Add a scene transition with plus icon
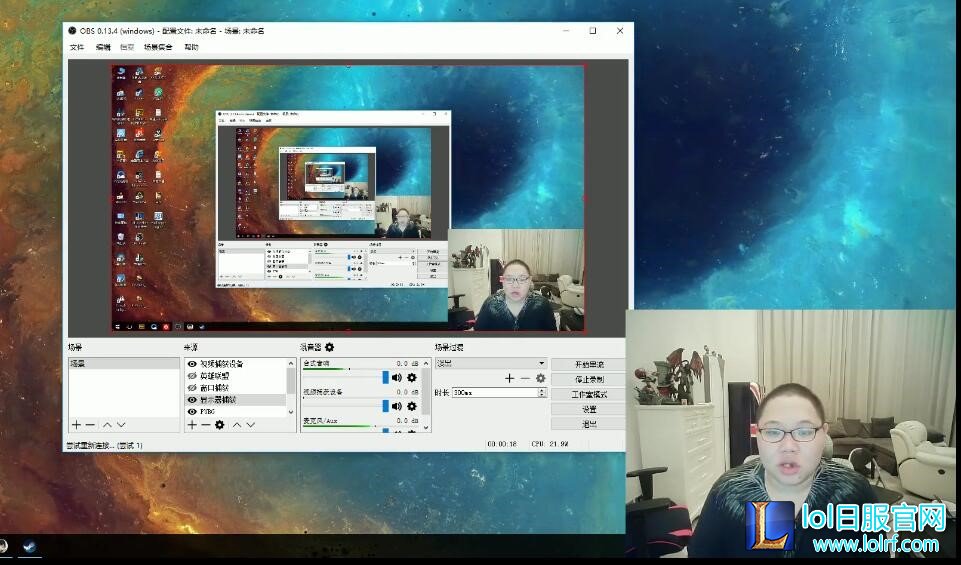Viewport: 961px width, 565px height. coord(509,378)
